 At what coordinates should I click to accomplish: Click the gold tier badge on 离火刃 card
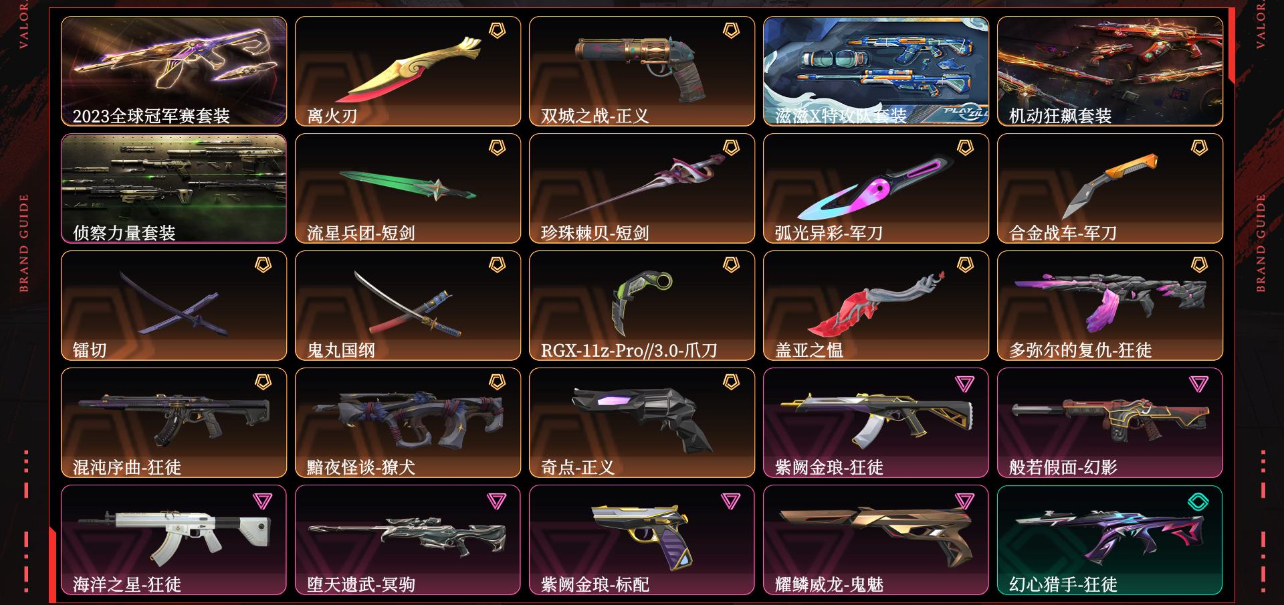pyautogui.click(x=497, y=31)
